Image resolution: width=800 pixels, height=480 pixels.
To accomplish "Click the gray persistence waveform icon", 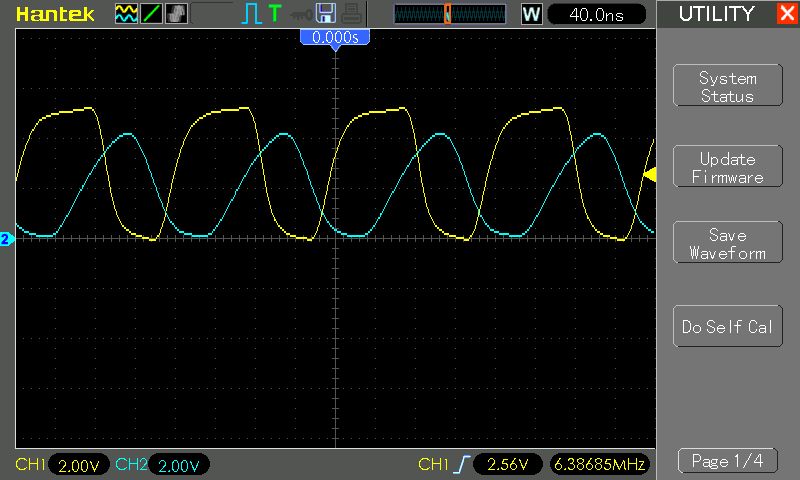I will tap(177, 14).
